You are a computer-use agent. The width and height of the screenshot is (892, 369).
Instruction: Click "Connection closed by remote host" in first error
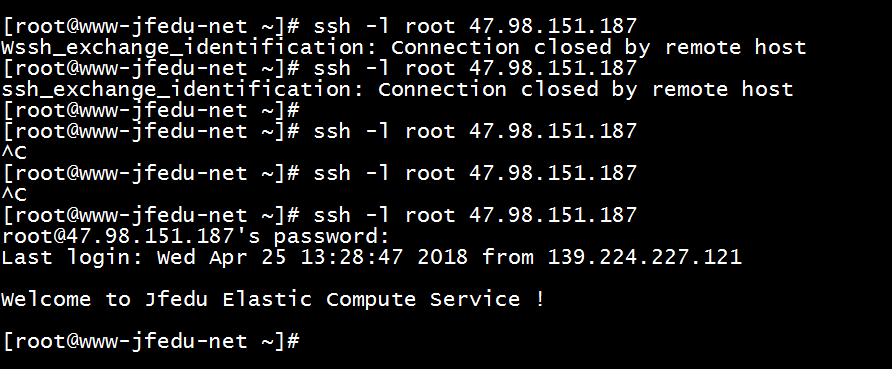tap(598, 47)
